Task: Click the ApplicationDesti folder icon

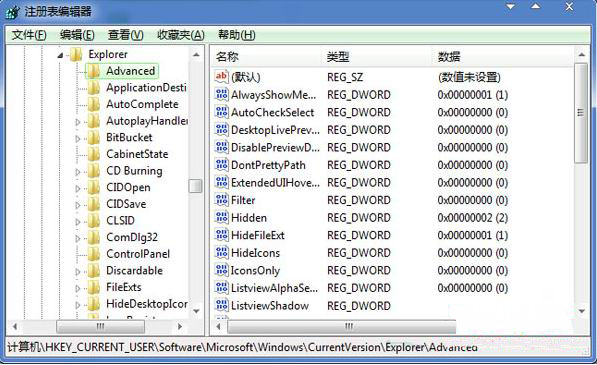Action: coord(94,88)
